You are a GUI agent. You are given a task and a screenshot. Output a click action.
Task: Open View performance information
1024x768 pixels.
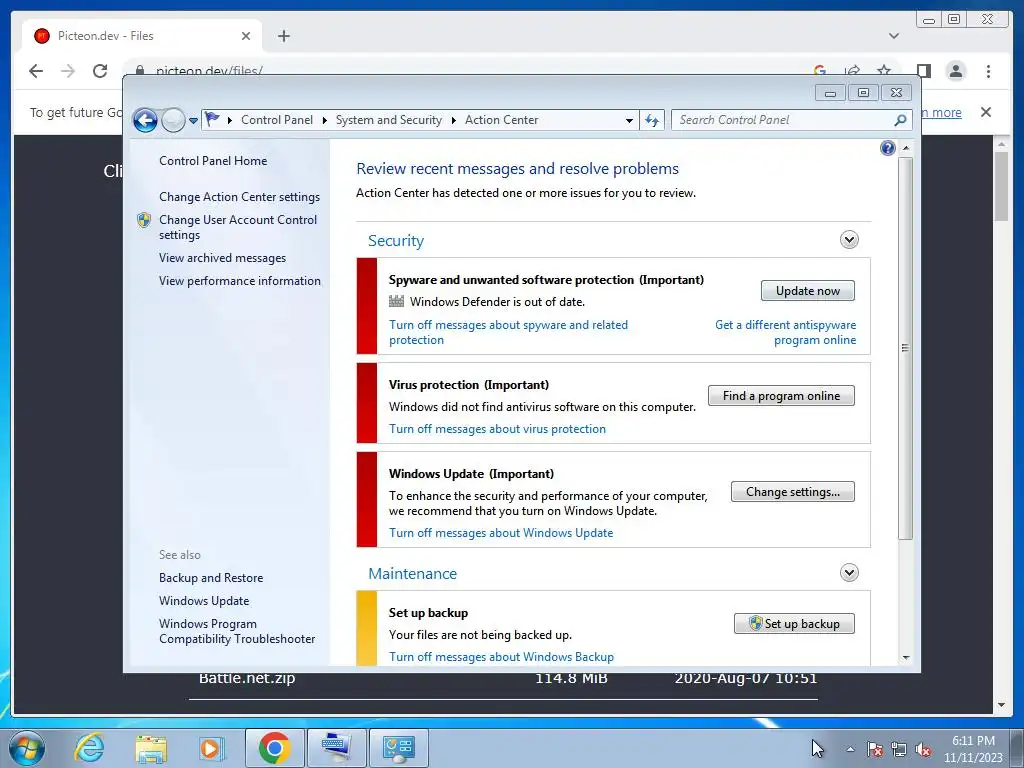tap(240, 281)
